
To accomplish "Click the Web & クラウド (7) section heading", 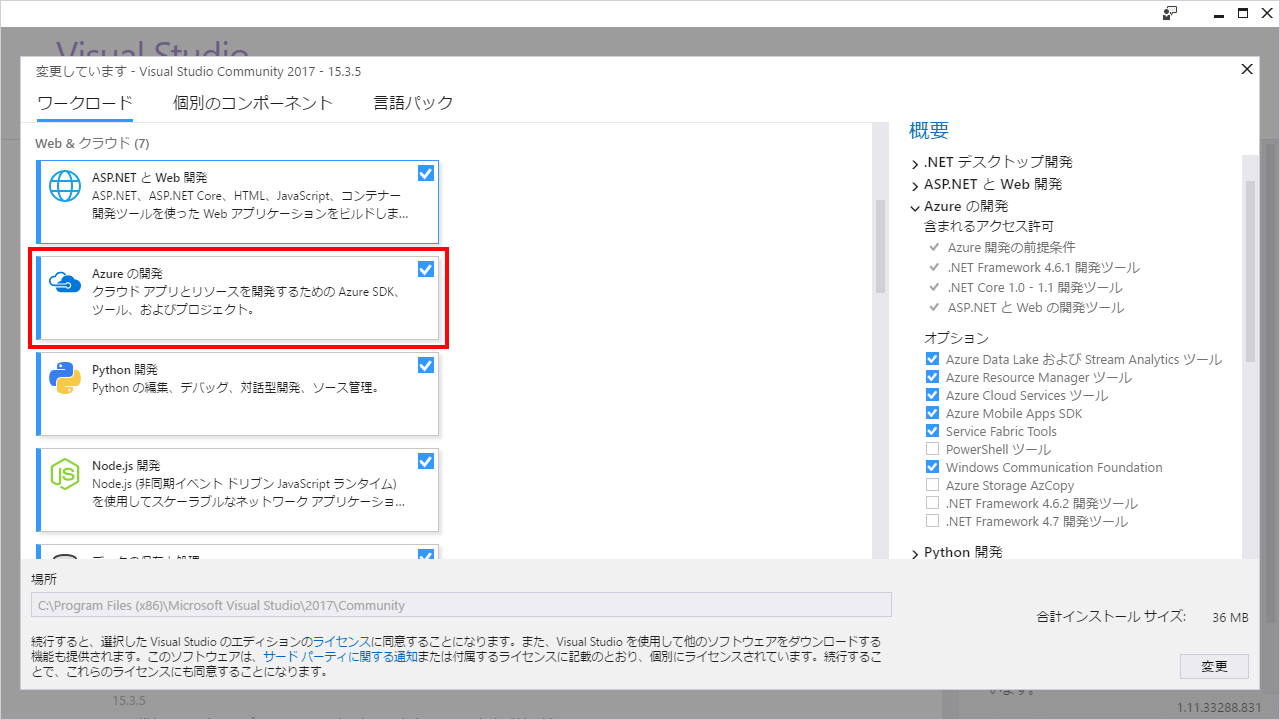I will 92,143.
